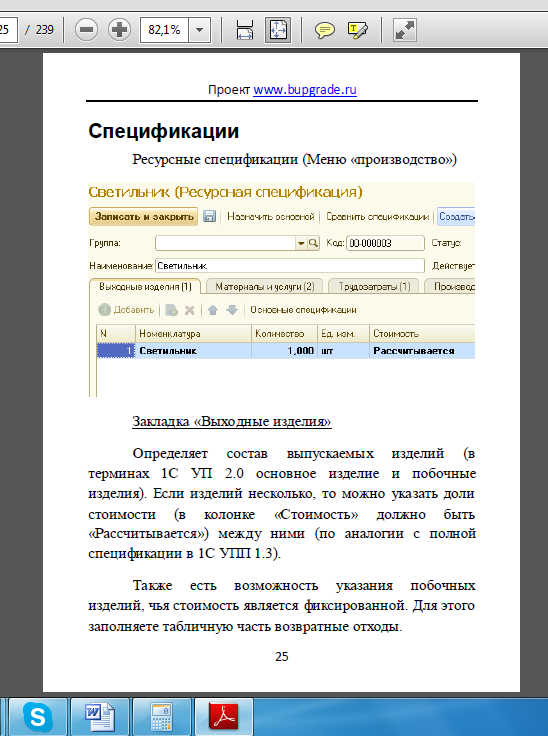Click the 'Количество' column header
The width and height of the screenshot is (548, 736).
click(x=285, y=334)
